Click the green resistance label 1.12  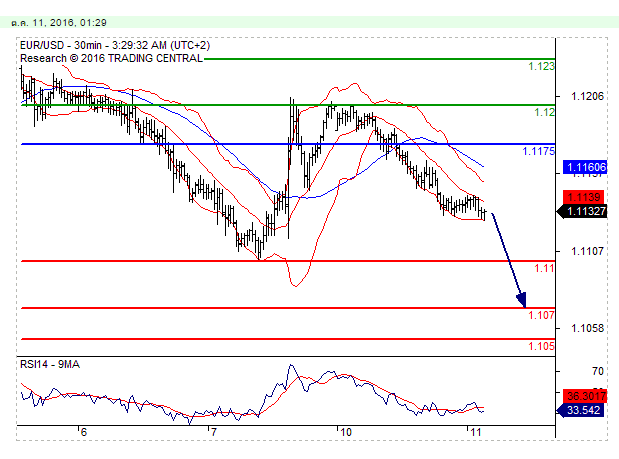[x=544, y=112]
